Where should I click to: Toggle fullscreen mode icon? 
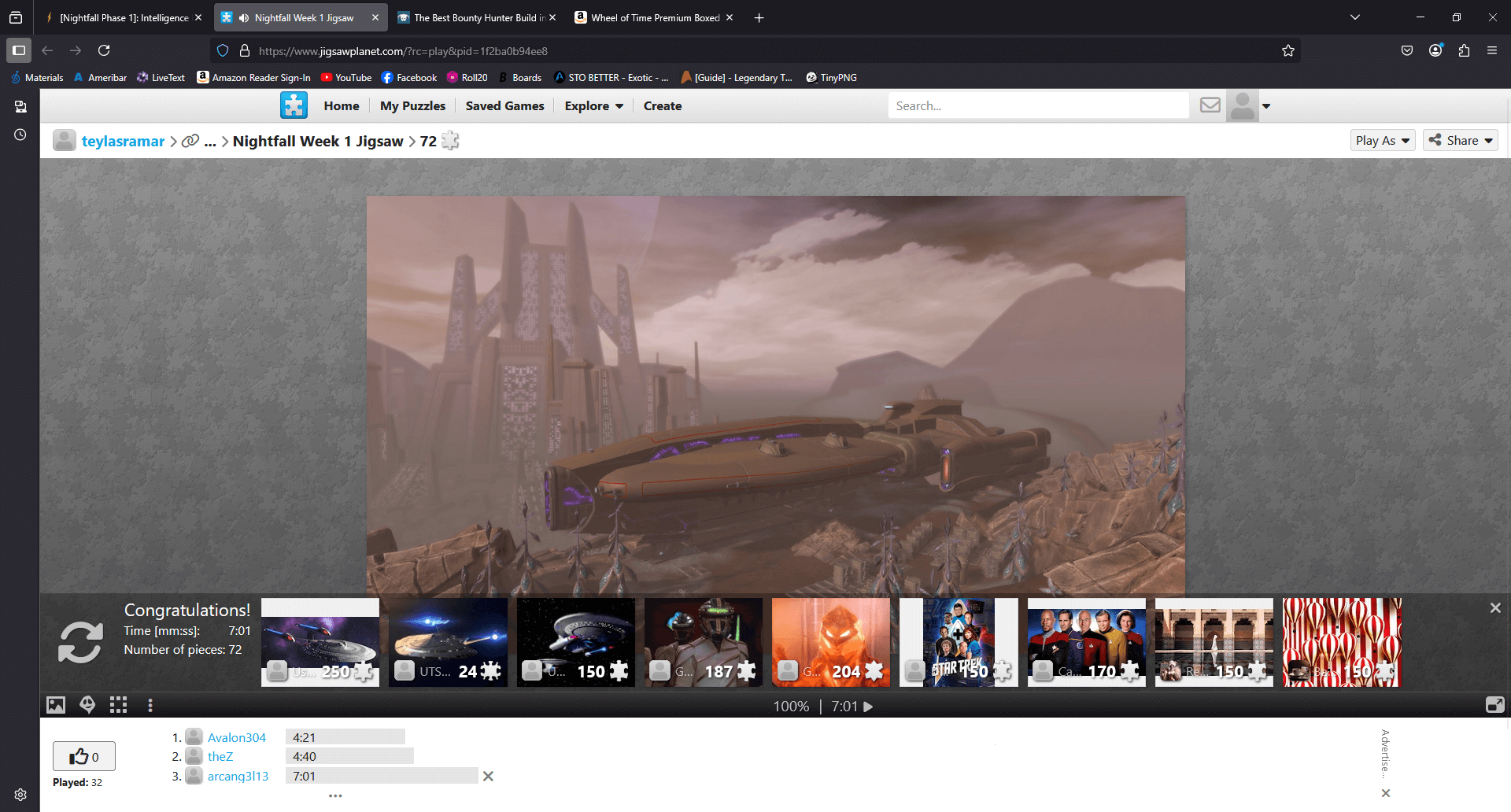point(1494,705)
